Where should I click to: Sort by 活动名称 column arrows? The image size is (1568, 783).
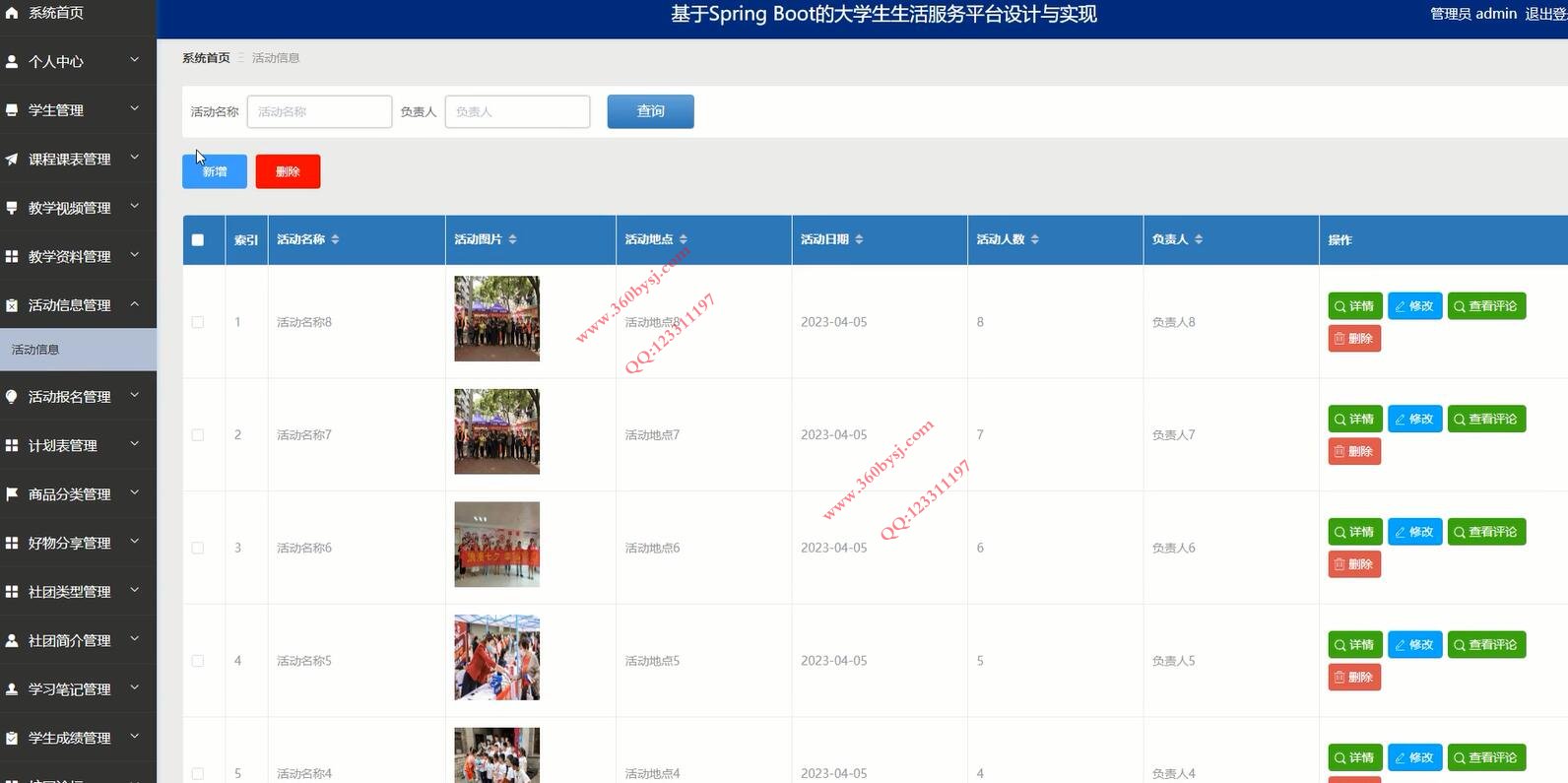click(335, 239)
